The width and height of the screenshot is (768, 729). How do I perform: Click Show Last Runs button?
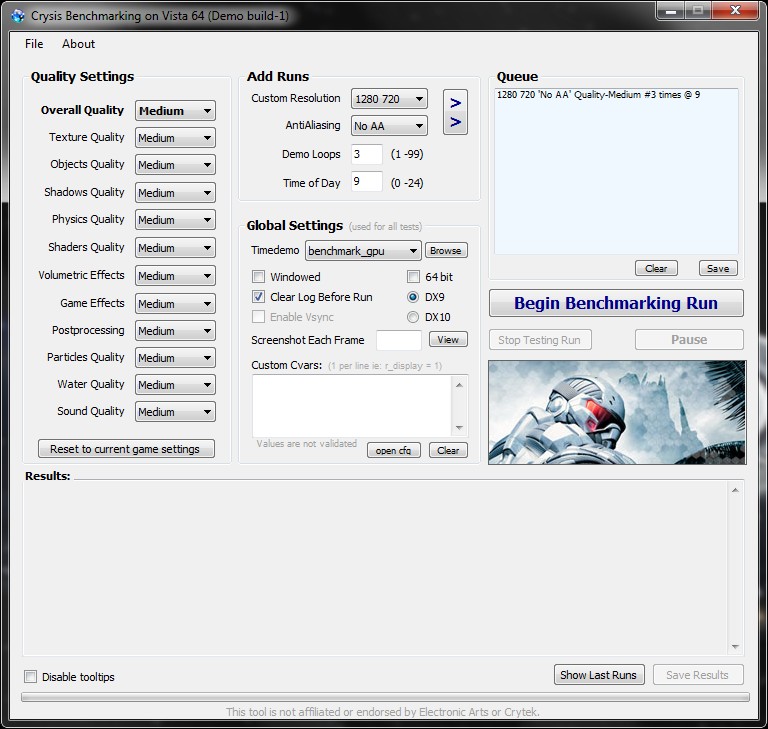(599, 675)
